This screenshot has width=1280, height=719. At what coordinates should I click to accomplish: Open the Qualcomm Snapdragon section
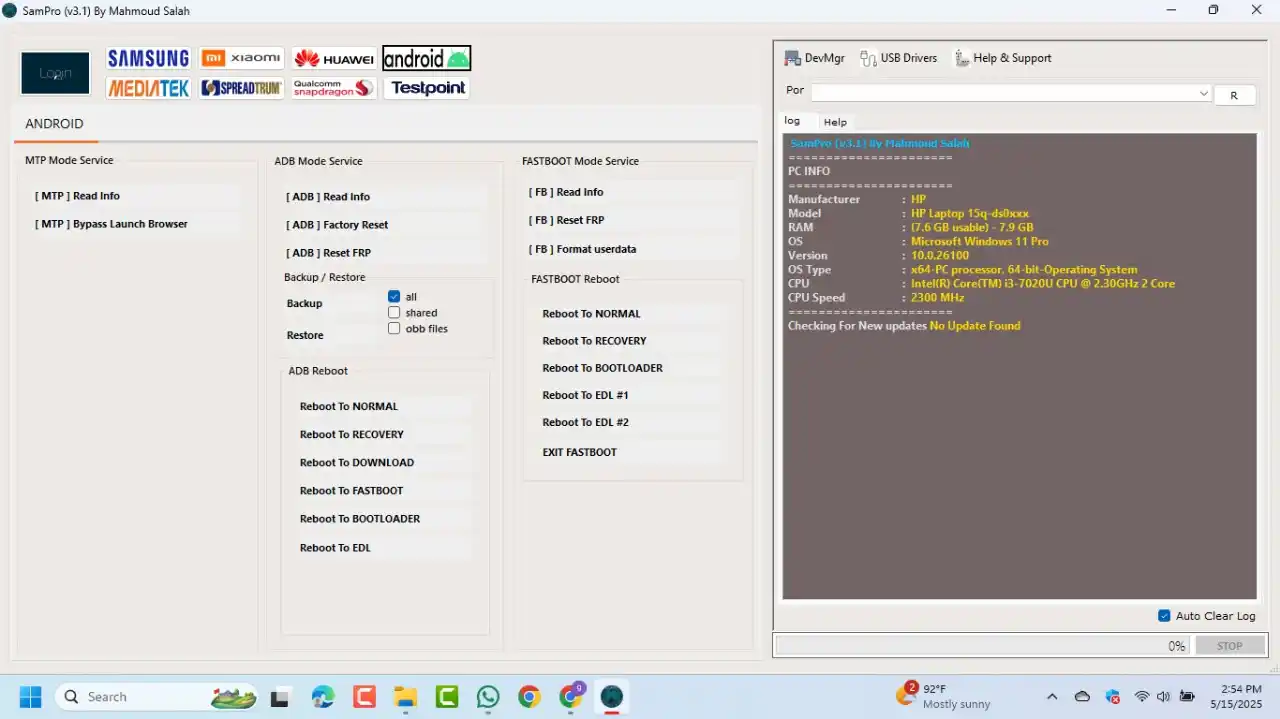334,88
